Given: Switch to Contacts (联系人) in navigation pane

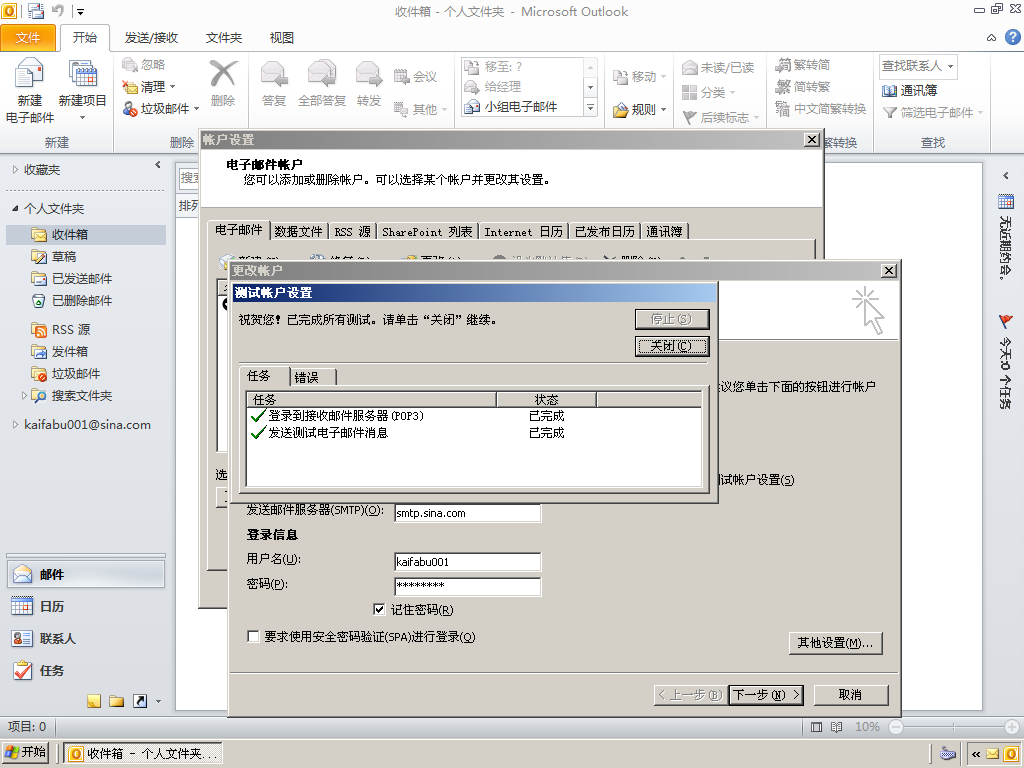Looking at the screenshot, I should click(x=86, y=639).
